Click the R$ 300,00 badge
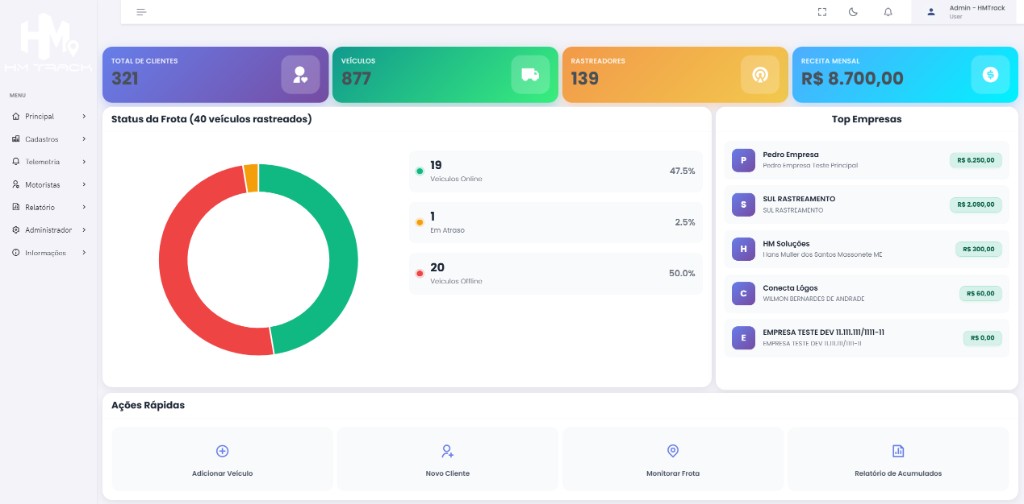Image resolution: width=1024 pixels, height=504 pixels. 978,249
